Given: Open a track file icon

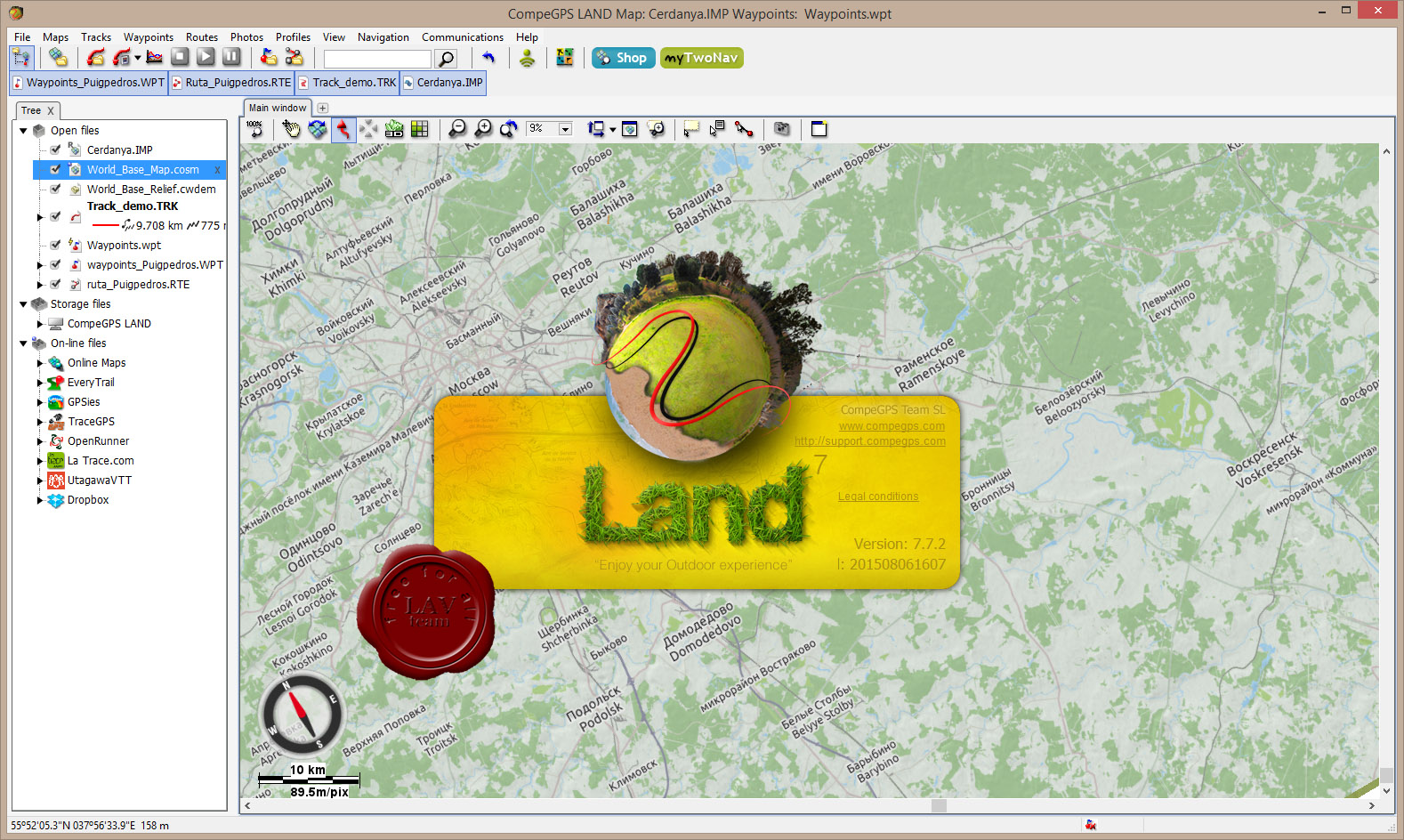Looking at the screenshot, I should [x=96, y=58].
